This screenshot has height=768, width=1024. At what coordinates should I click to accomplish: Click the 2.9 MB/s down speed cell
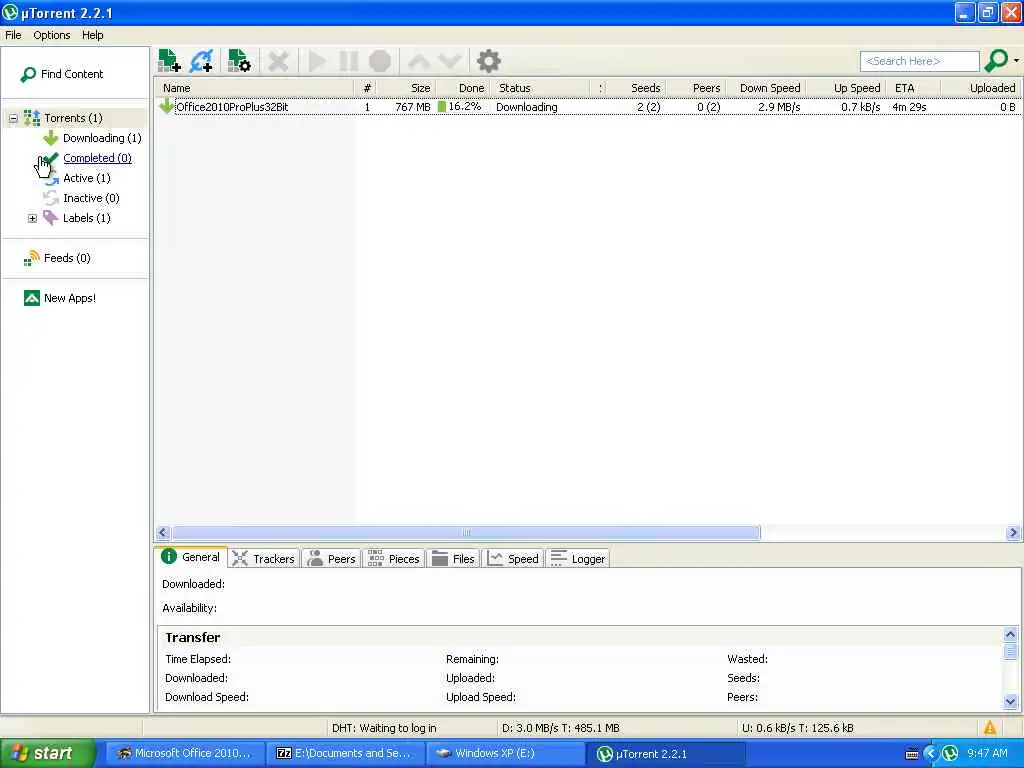pyautogui.click(x=779, y=107)
